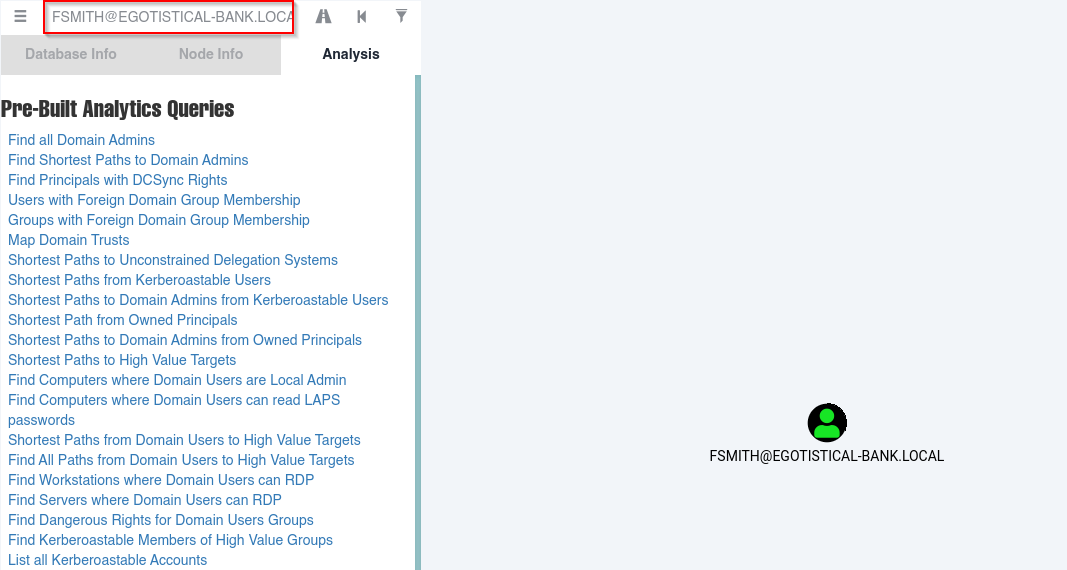The image size is (1067, 570).
Task: Run Shortest Paths to High Value Targets
Action: pyautogui.click(x=122, y=360)
